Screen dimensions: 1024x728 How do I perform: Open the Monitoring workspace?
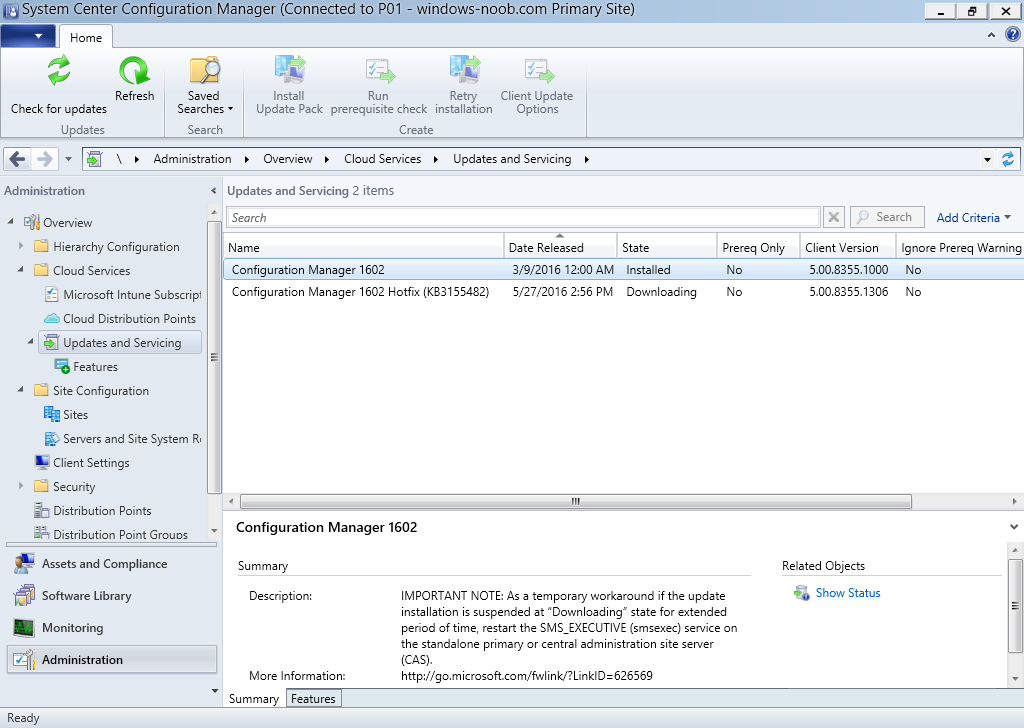[112, 627]
